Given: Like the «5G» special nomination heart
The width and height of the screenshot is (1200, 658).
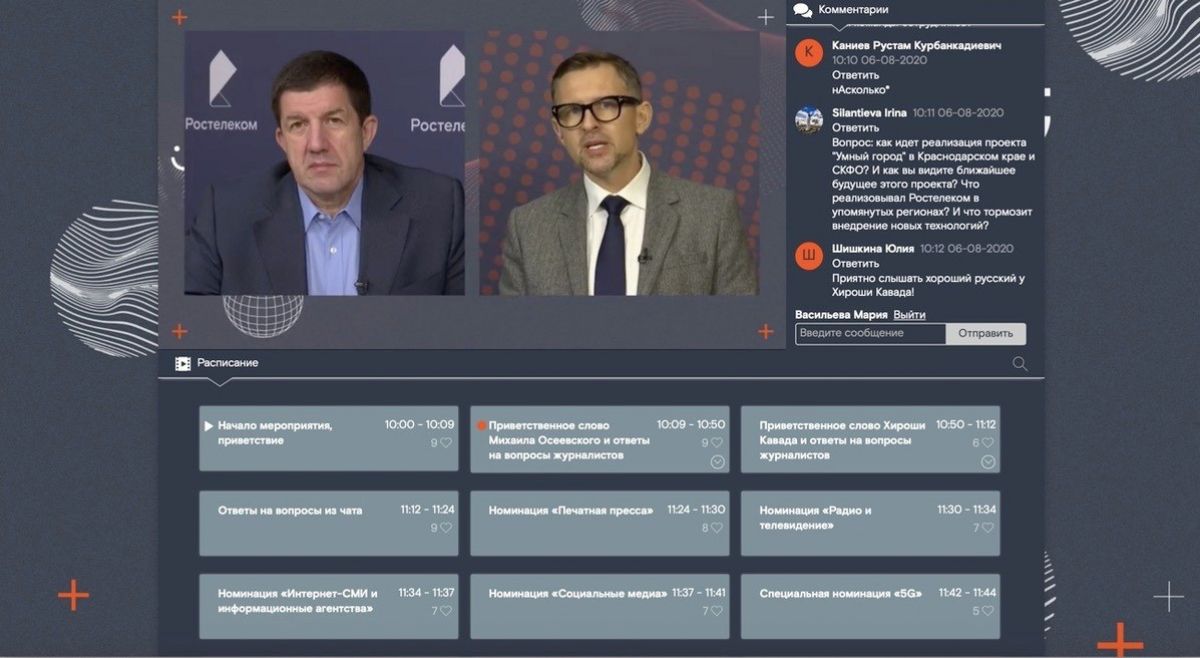Looking at the screenshot, I should tap(988, 611).
